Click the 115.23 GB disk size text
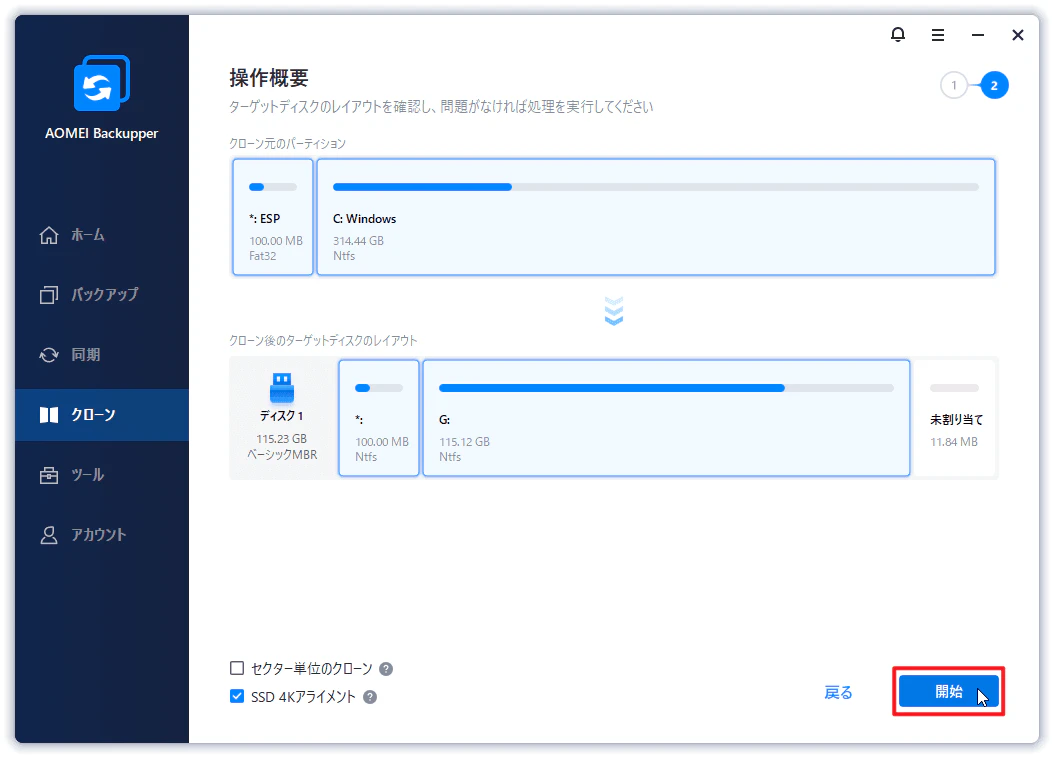The image size is (1054, 758). pyautogui.click(x=282, y=439)
